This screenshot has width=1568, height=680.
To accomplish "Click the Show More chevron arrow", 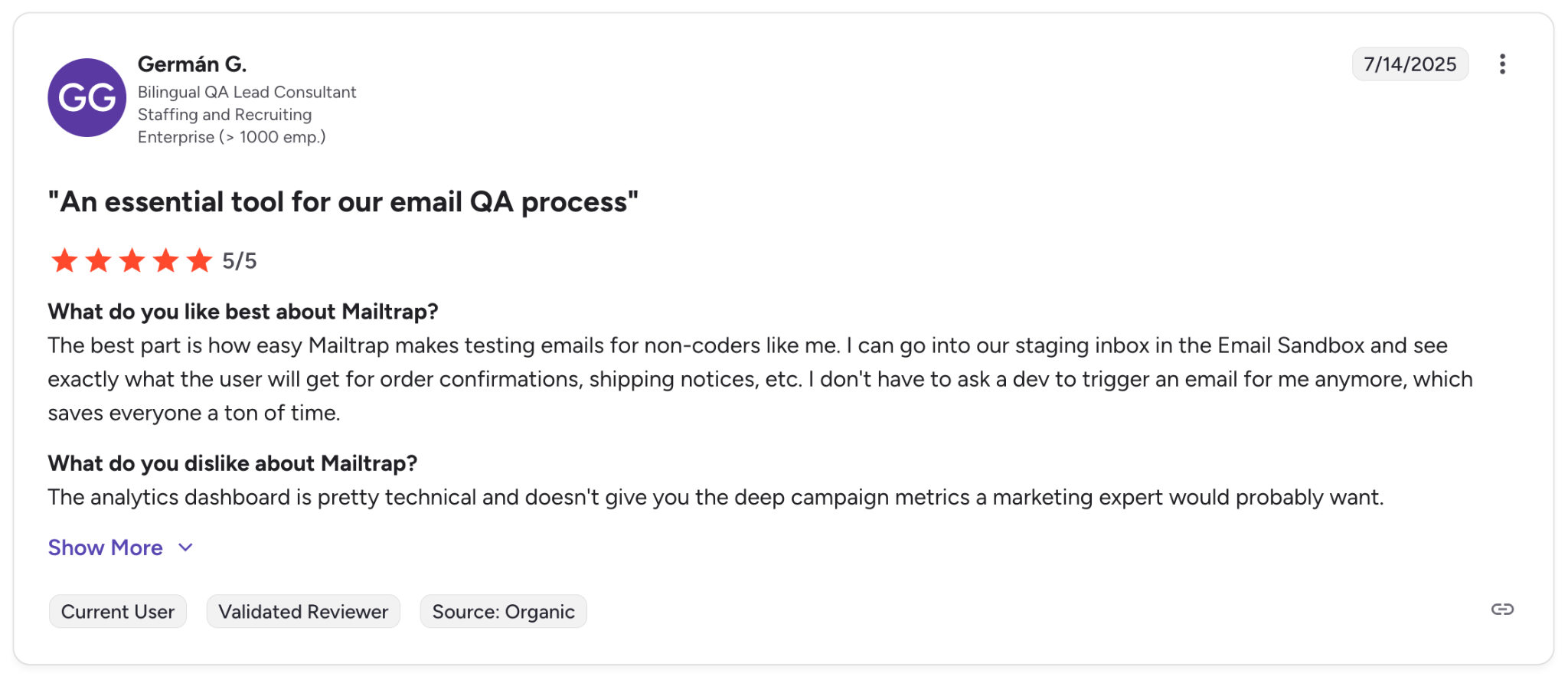I will click(x=185, y=548).
